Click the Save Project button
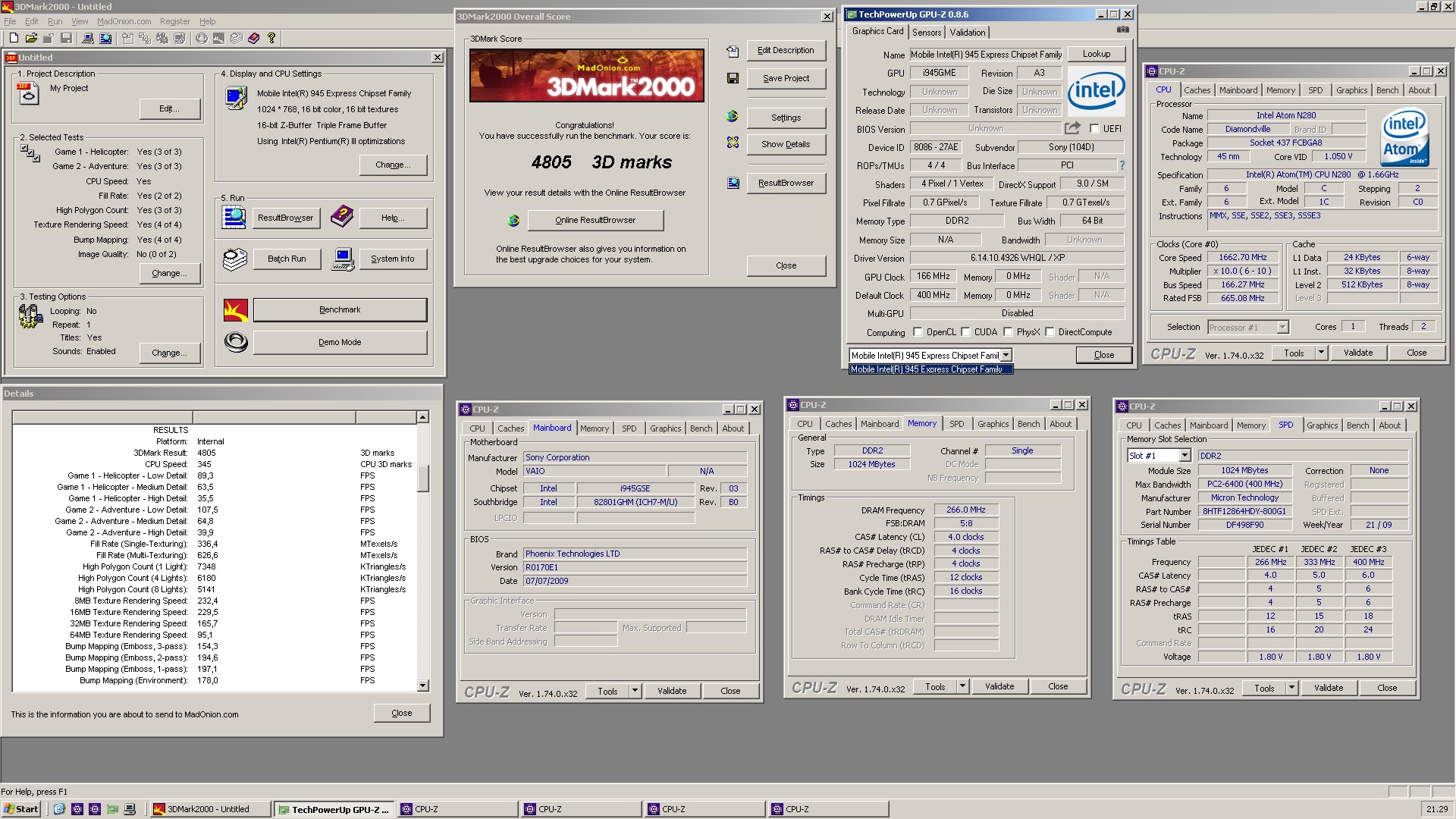Viewport: 1456px width, 819px height. pyautogui.click(x=786, y=78)
